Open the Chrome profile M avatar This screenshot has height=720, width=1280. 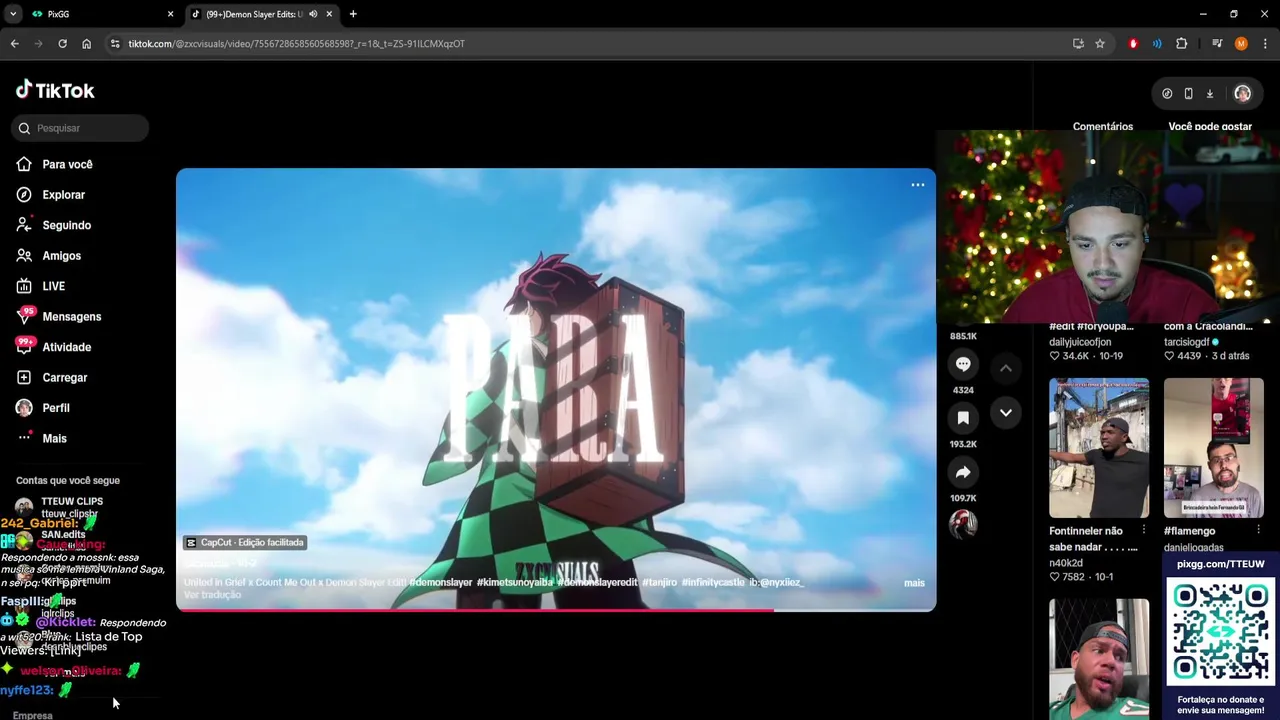coord(1241,44)
